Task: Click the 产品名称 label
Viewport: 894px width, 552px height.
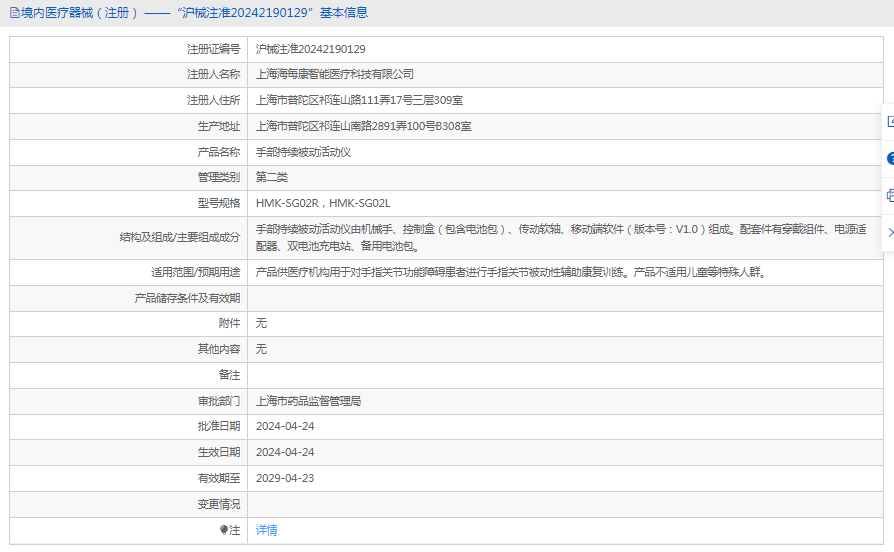Action: pyautogui.click(x=219, y=152)
